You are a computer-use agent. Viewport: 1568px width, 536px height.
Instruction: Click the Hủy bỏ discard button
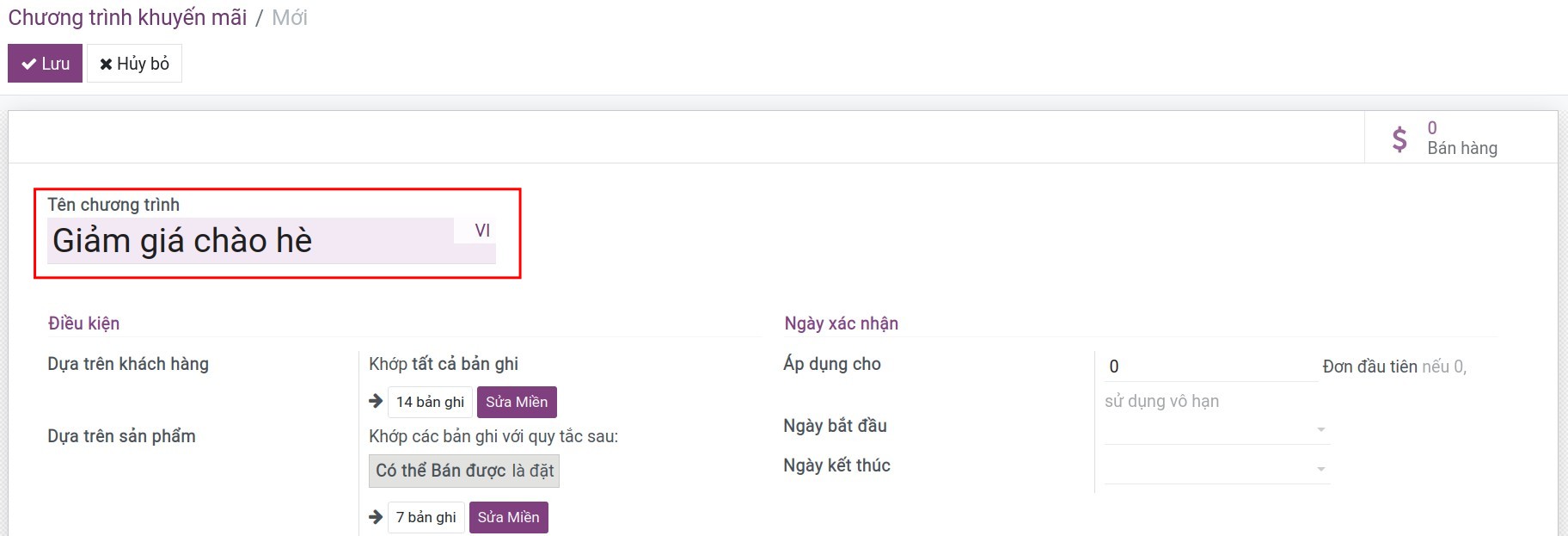coord(134,64)
